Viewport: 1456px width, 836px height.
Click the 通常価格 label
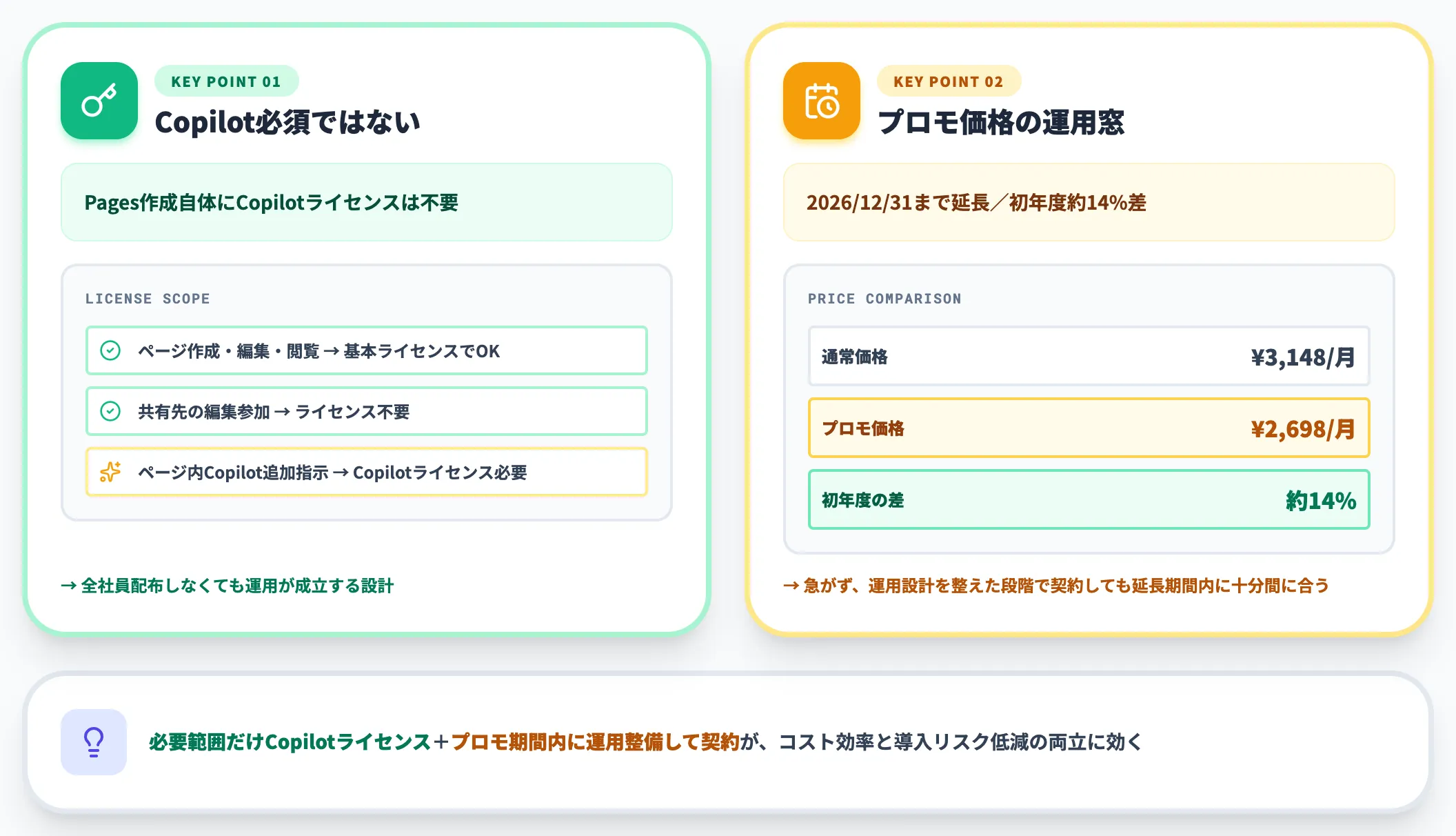[x=855, y=357]
